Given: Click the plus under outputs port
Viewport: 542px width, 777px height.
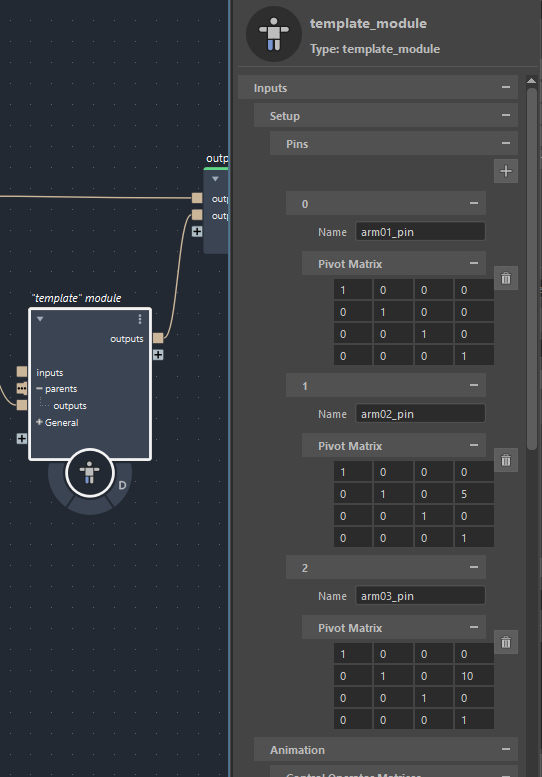Looking at the screenshot, I should tap(158, 355).
